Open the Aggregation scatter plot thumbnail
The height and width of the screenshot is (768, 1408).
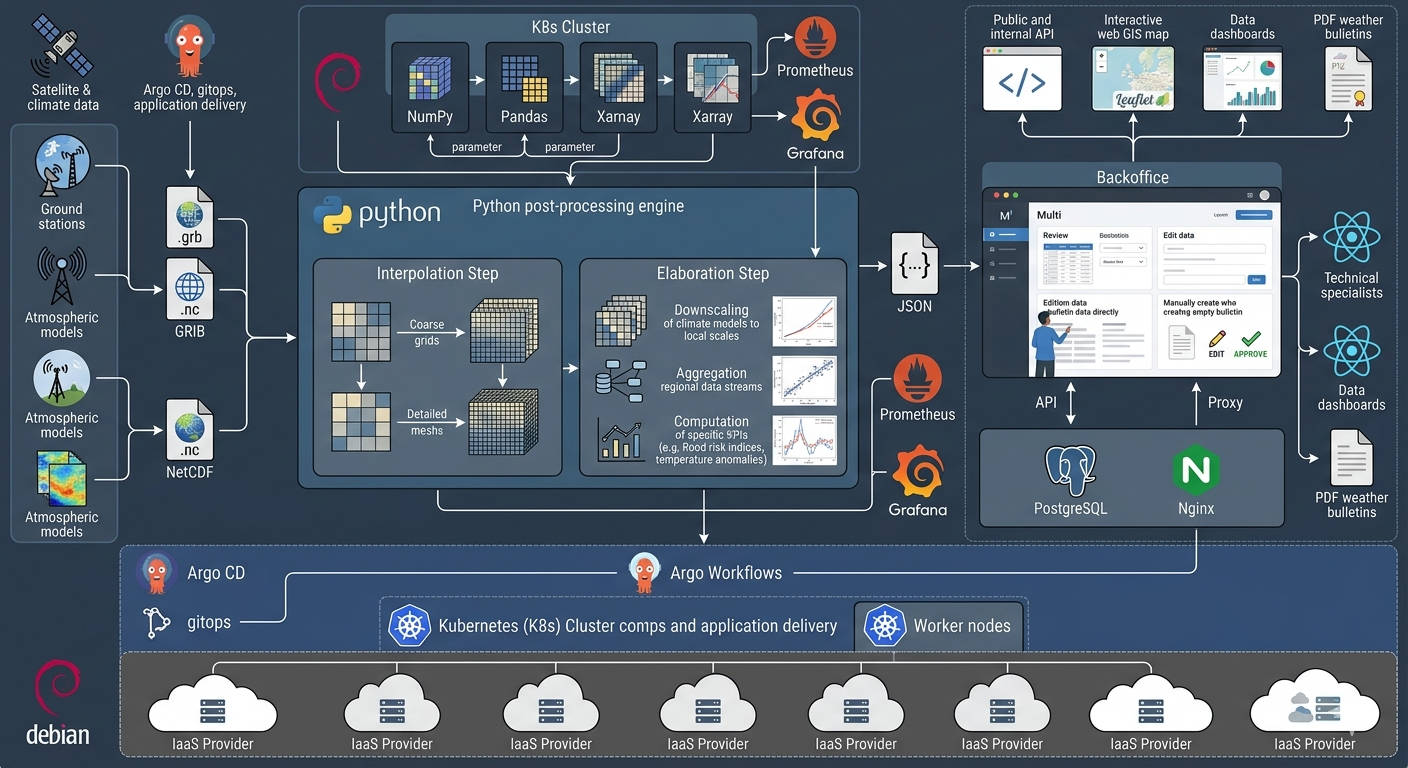(x=804, y=380)
